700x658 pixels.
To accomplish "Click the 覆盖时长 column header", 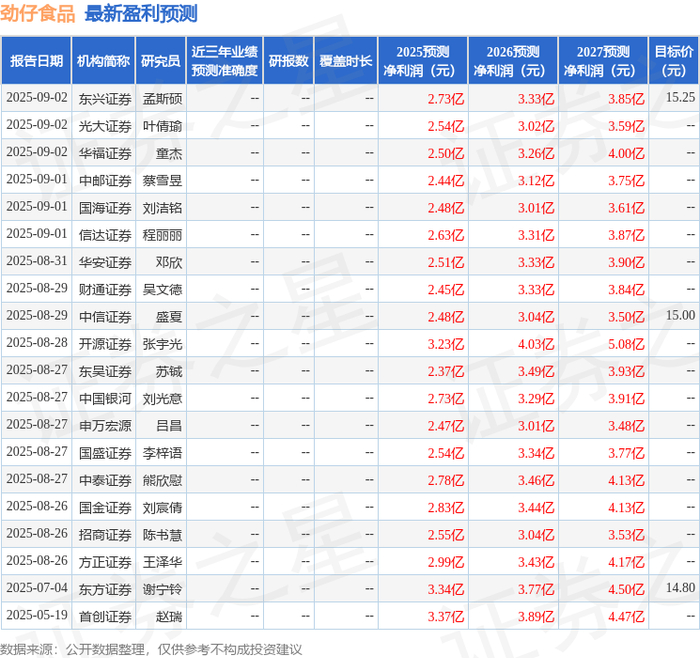I will (x=346, y=61).
